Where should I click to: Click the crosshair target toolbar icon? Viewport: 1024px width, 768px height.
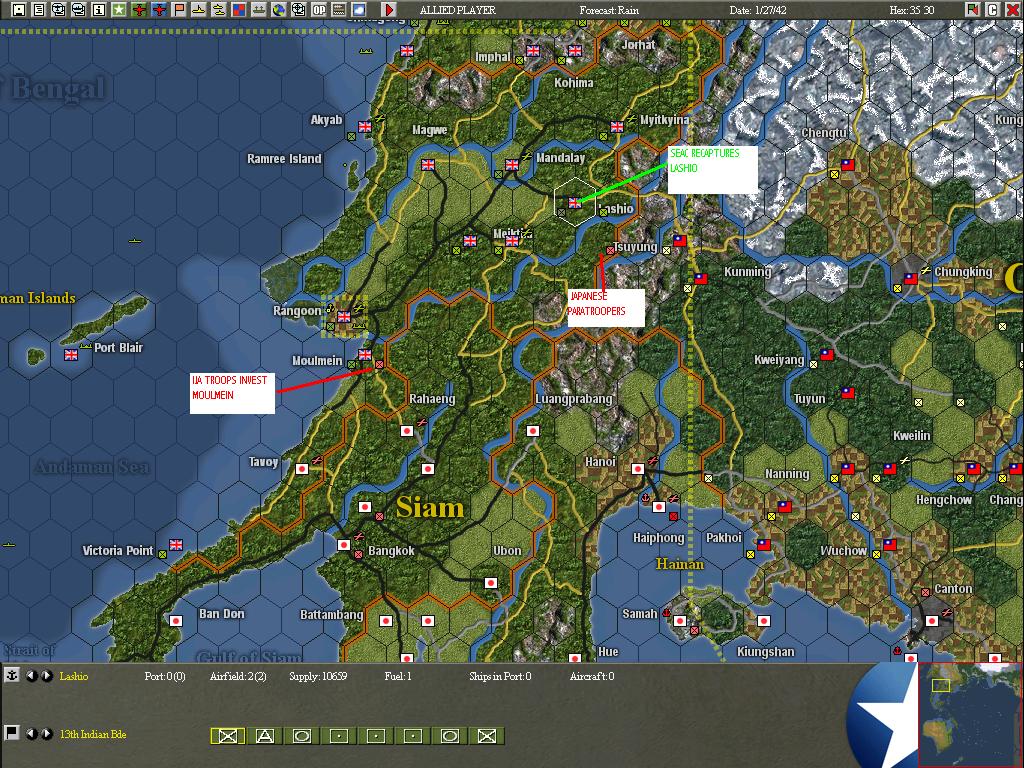pos(298,10)
